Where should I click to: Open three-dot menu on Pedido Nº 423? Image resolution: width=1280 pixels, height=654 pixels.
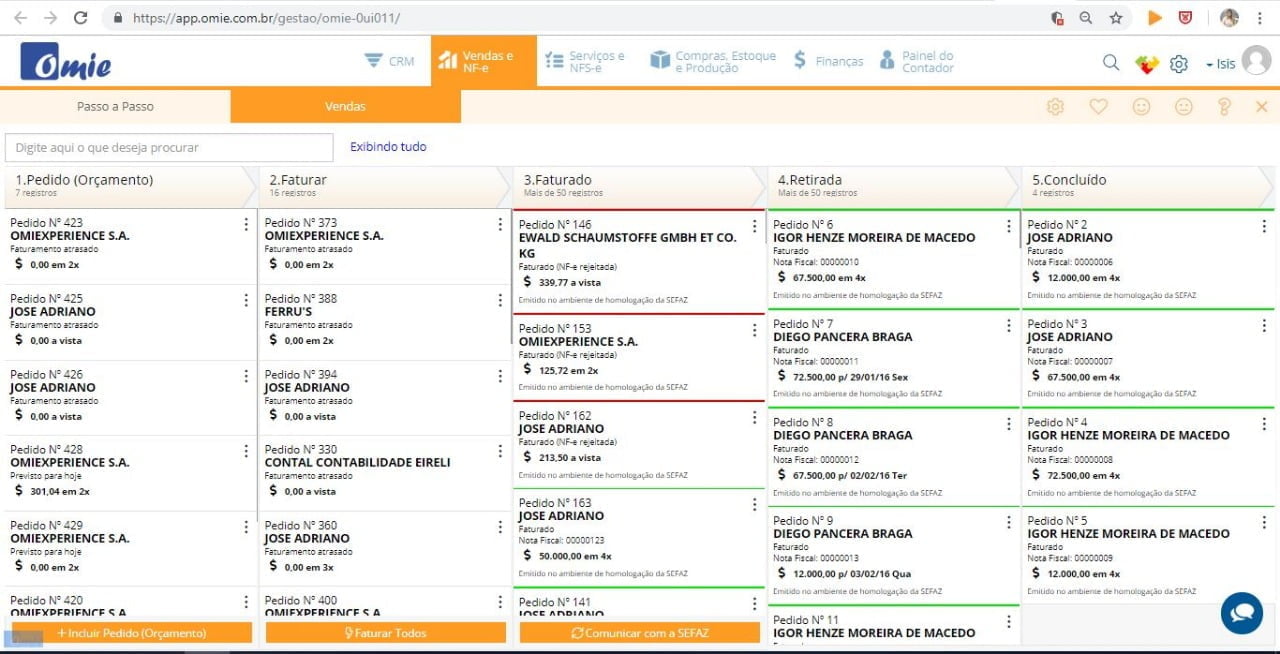click(x=246, y=225)
